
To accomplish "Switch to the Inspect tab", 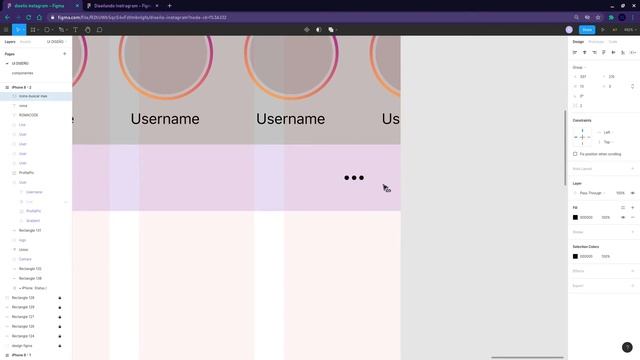I will pyautogui.click(x=613, y=42).
